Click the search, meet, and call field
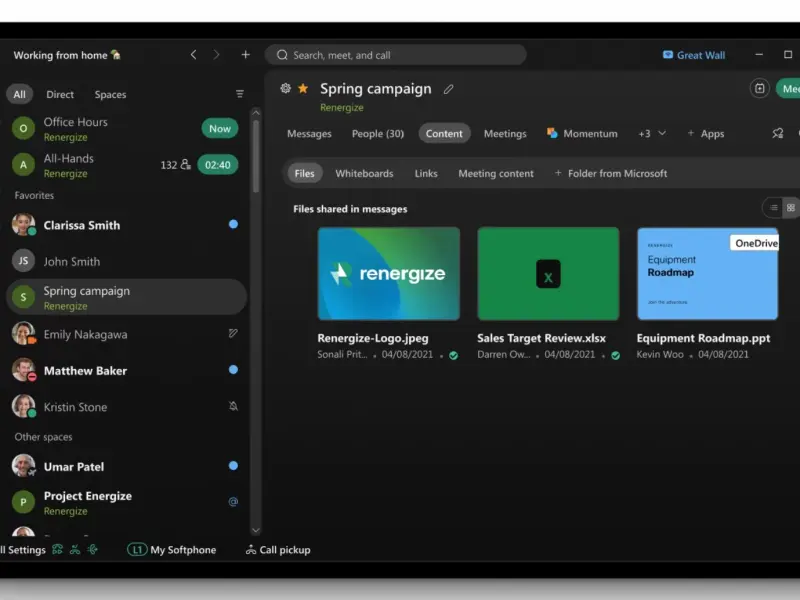Viewport: 800px width, 600px height. point(395,55)
